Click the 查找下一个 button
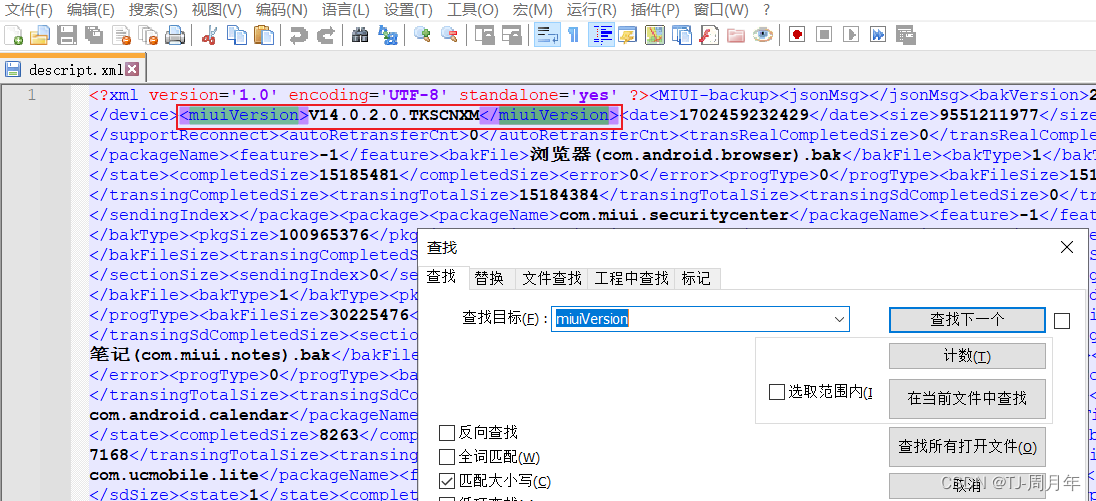 point(967,320)
